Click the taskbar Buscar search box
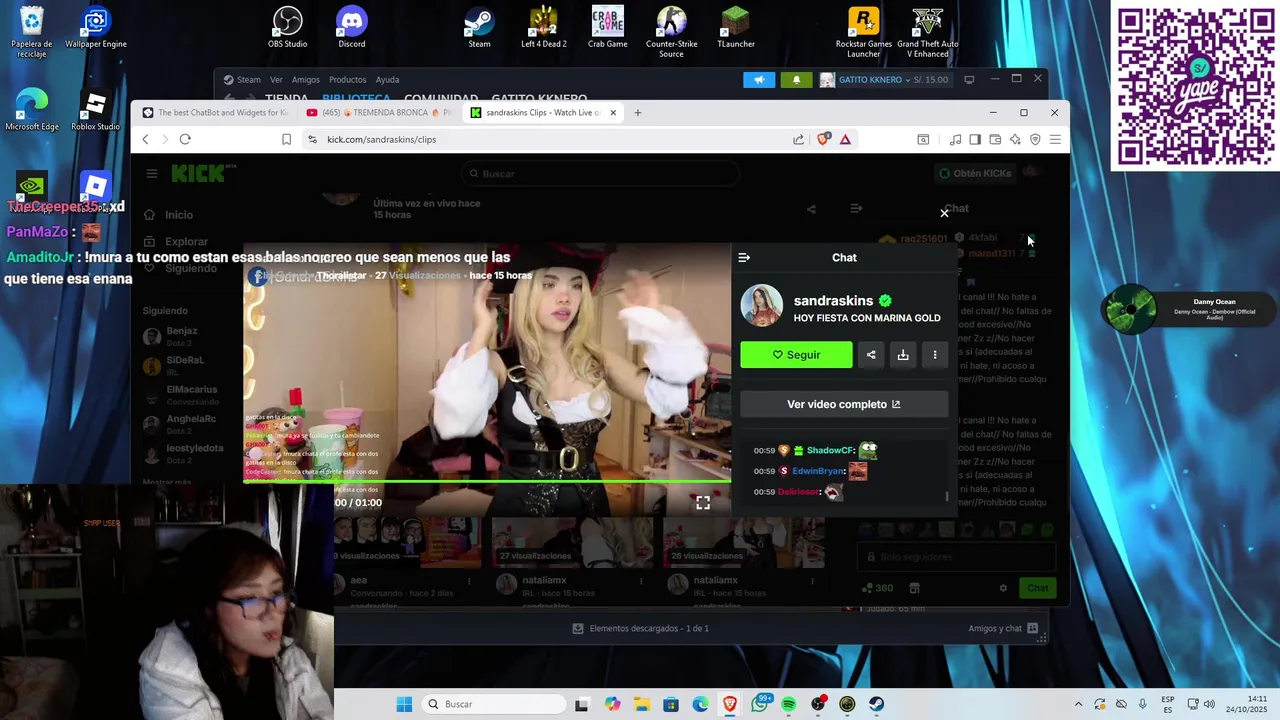The width and height of the screenshot is (1280, 720). coord(494,704)
